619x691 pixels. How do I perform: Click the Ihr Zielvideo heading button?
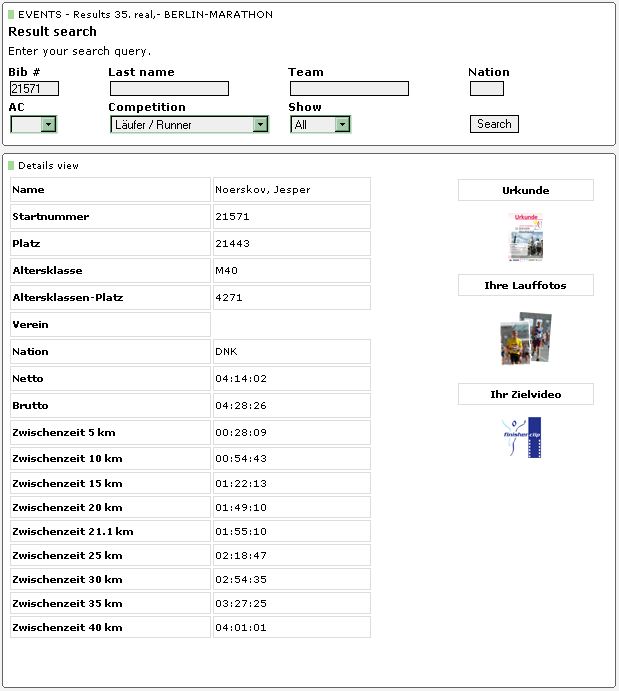pyautogui.click(x=526, y=394)
